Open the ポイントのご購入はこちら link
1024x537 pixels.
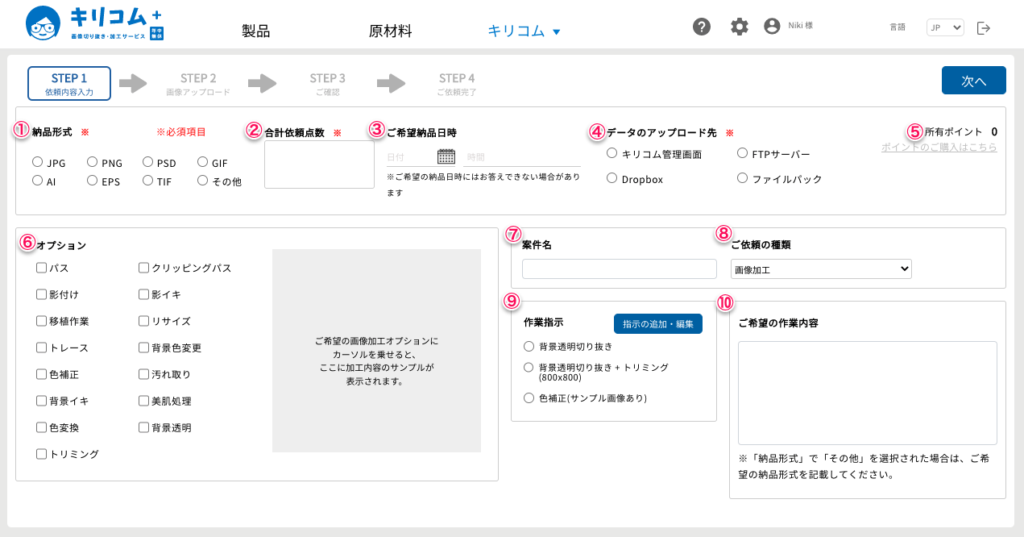coord(938,147)
